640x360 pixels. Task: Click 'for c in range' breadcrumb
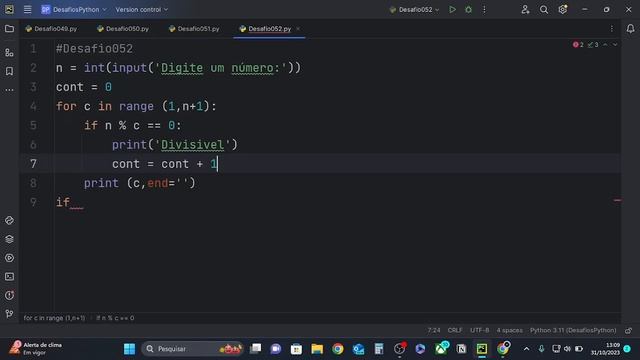(x=54, y=318)
